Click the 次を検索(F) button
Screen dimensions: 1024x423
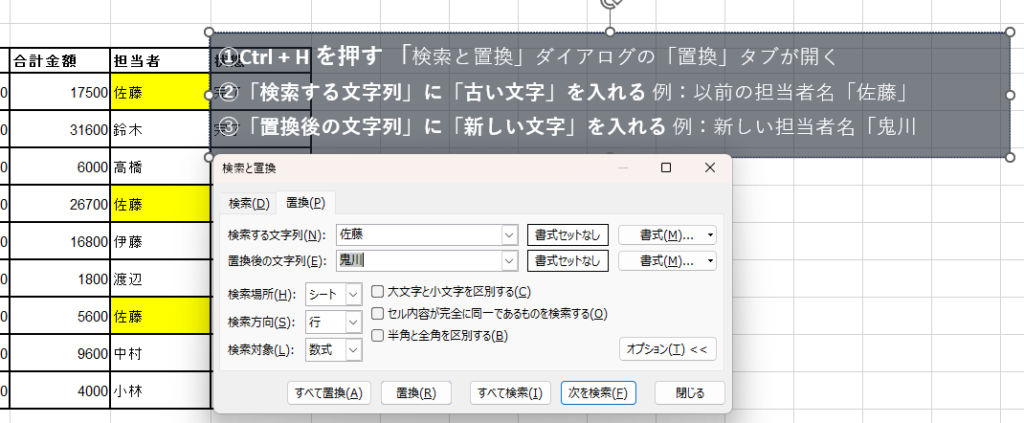point(598,393)
